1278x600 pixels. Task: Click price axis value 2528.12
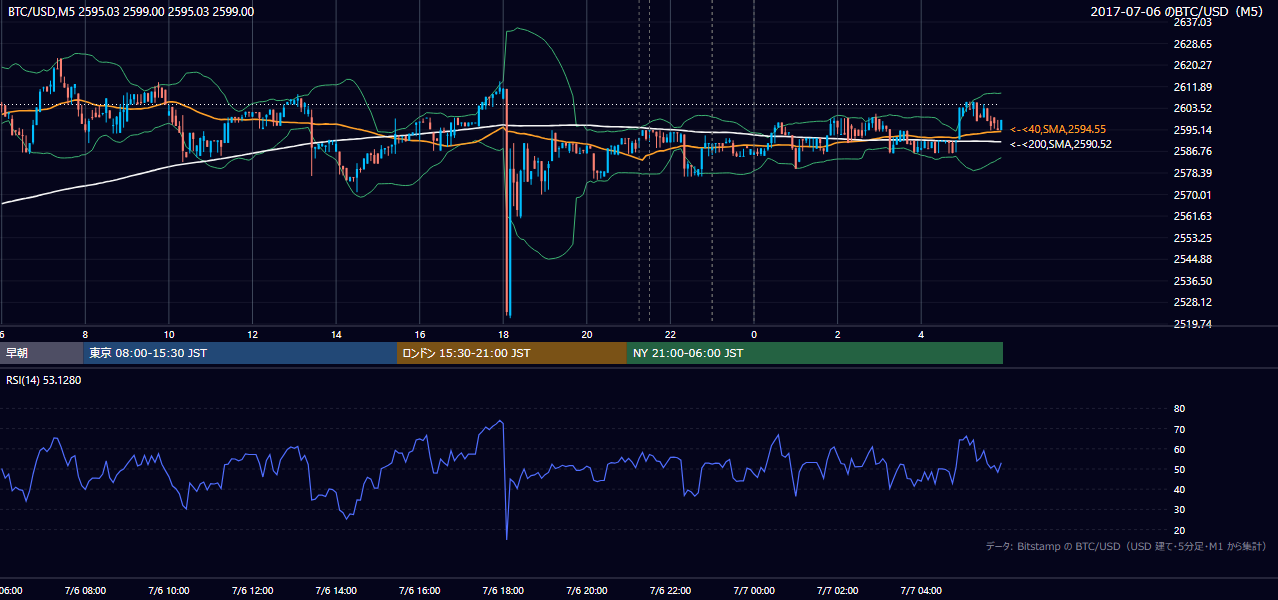(1193, 302)
